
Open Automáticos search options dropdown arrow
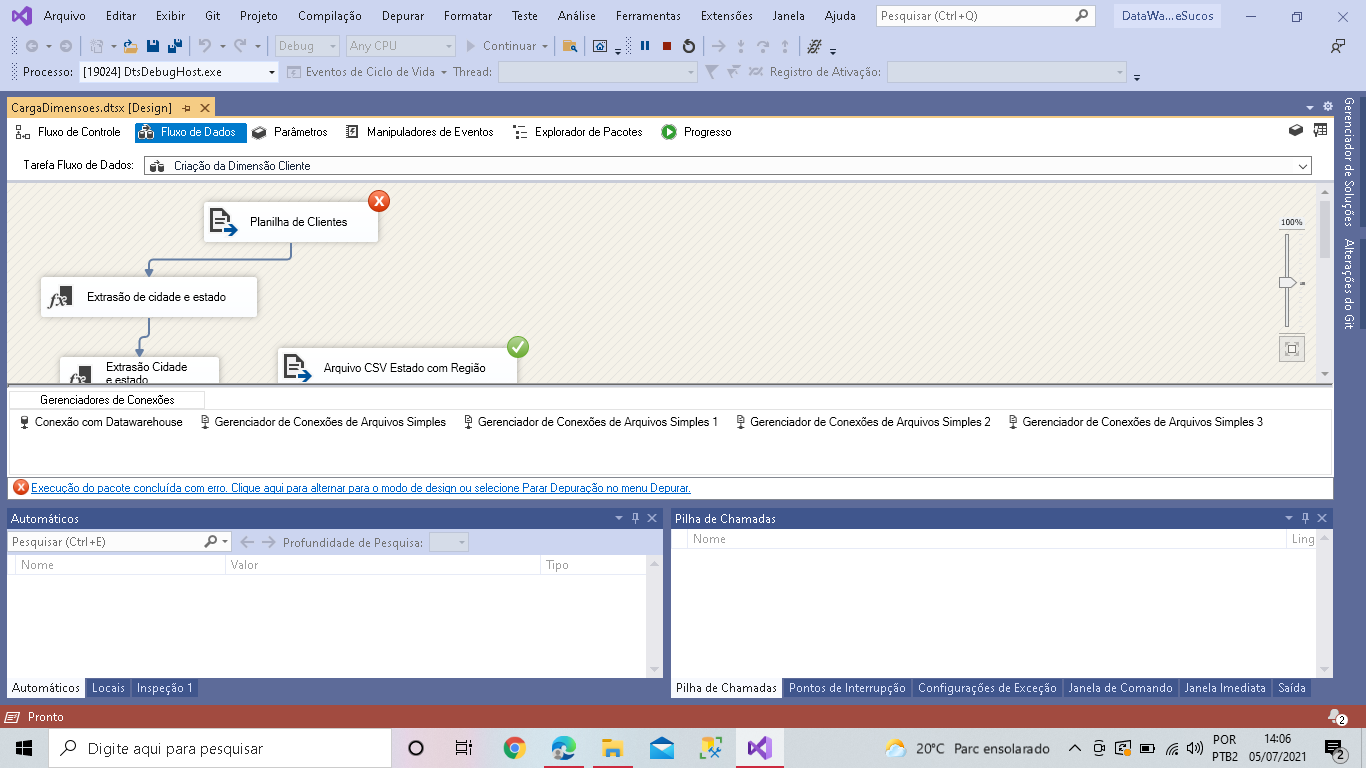[x=226, y=542]
